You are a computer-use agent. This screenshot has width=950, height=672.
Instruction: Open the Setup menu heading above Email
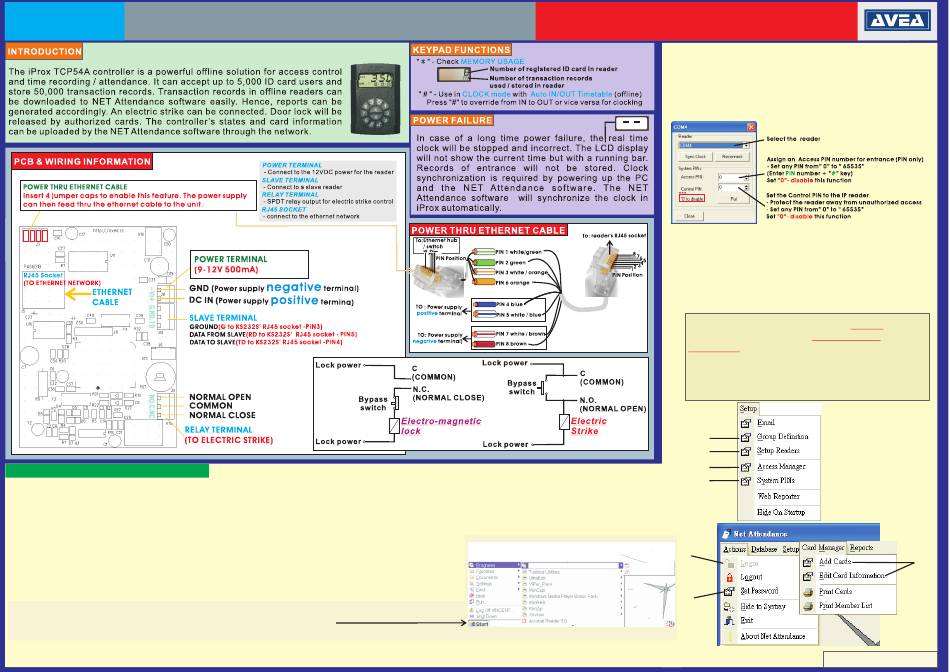(748, 408)
